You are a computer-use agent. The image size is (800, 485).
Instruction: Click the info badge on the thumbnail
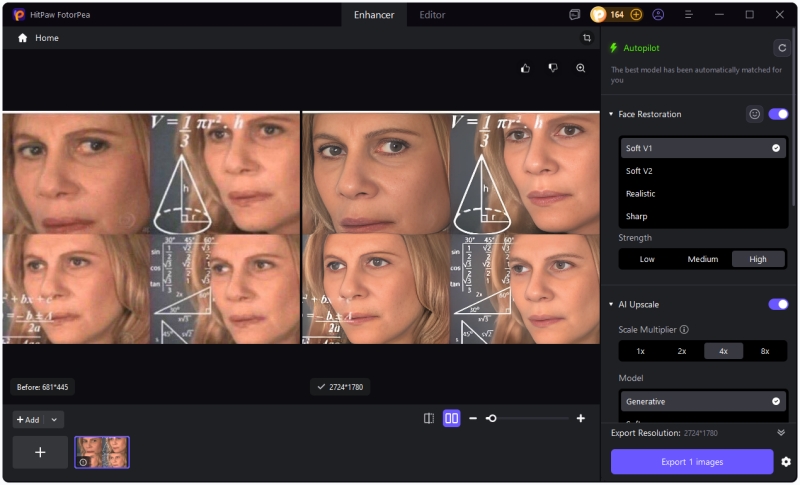tap(83, 462)
